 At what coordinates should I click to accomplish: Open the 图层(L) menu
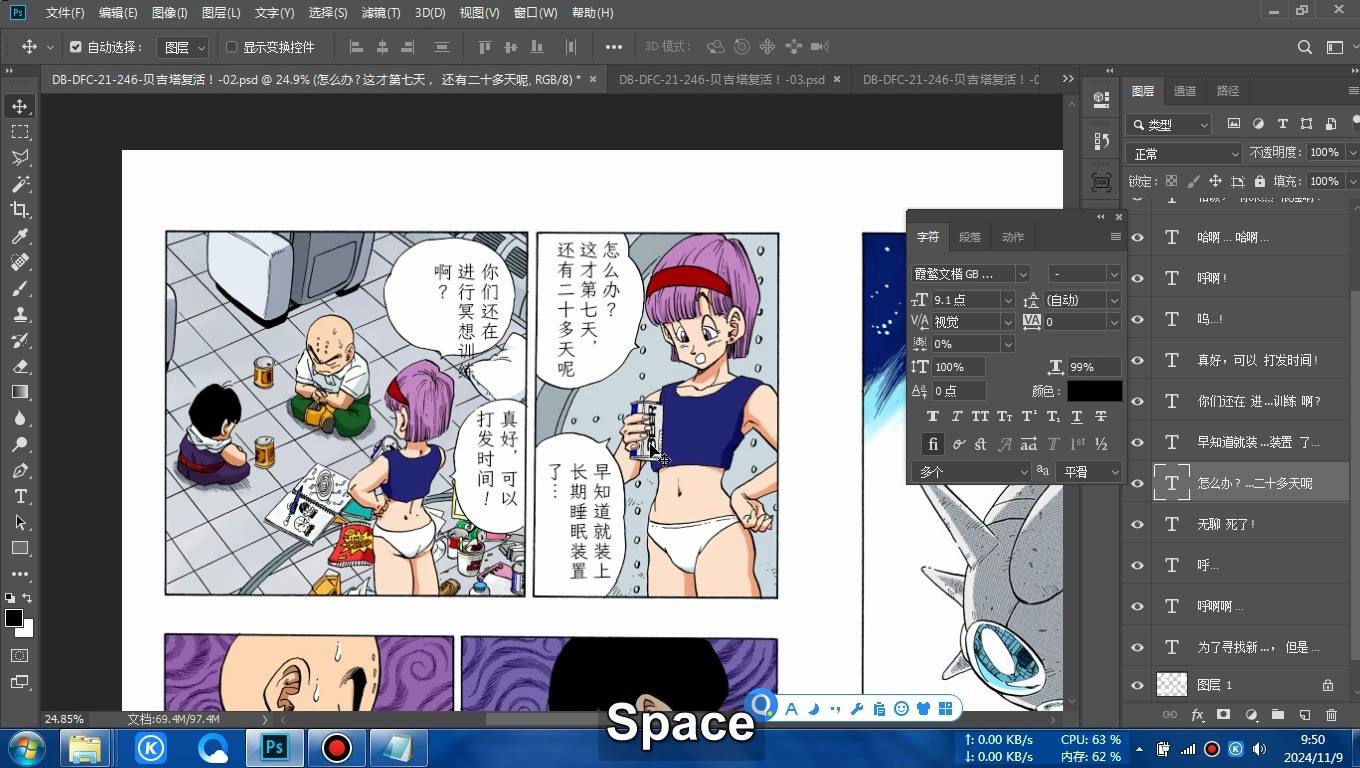(221, 13)
